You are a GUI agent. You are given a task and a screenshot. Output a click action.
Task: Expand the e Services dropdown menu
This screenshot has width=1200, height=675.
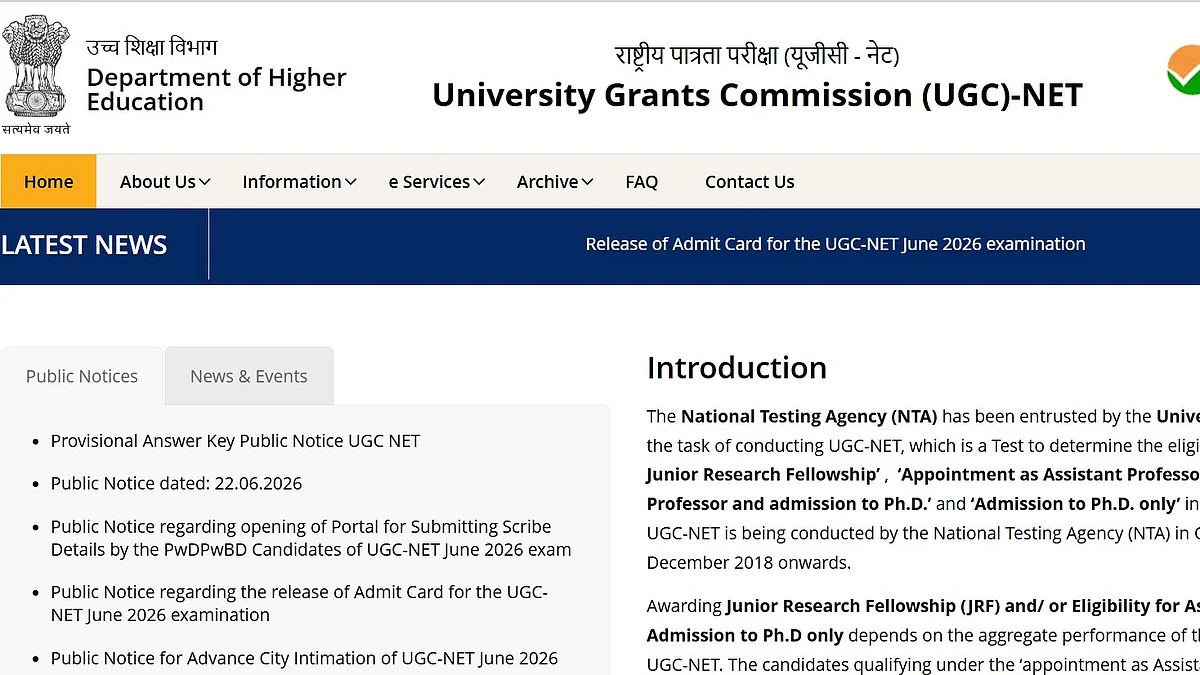click(436, 181)
